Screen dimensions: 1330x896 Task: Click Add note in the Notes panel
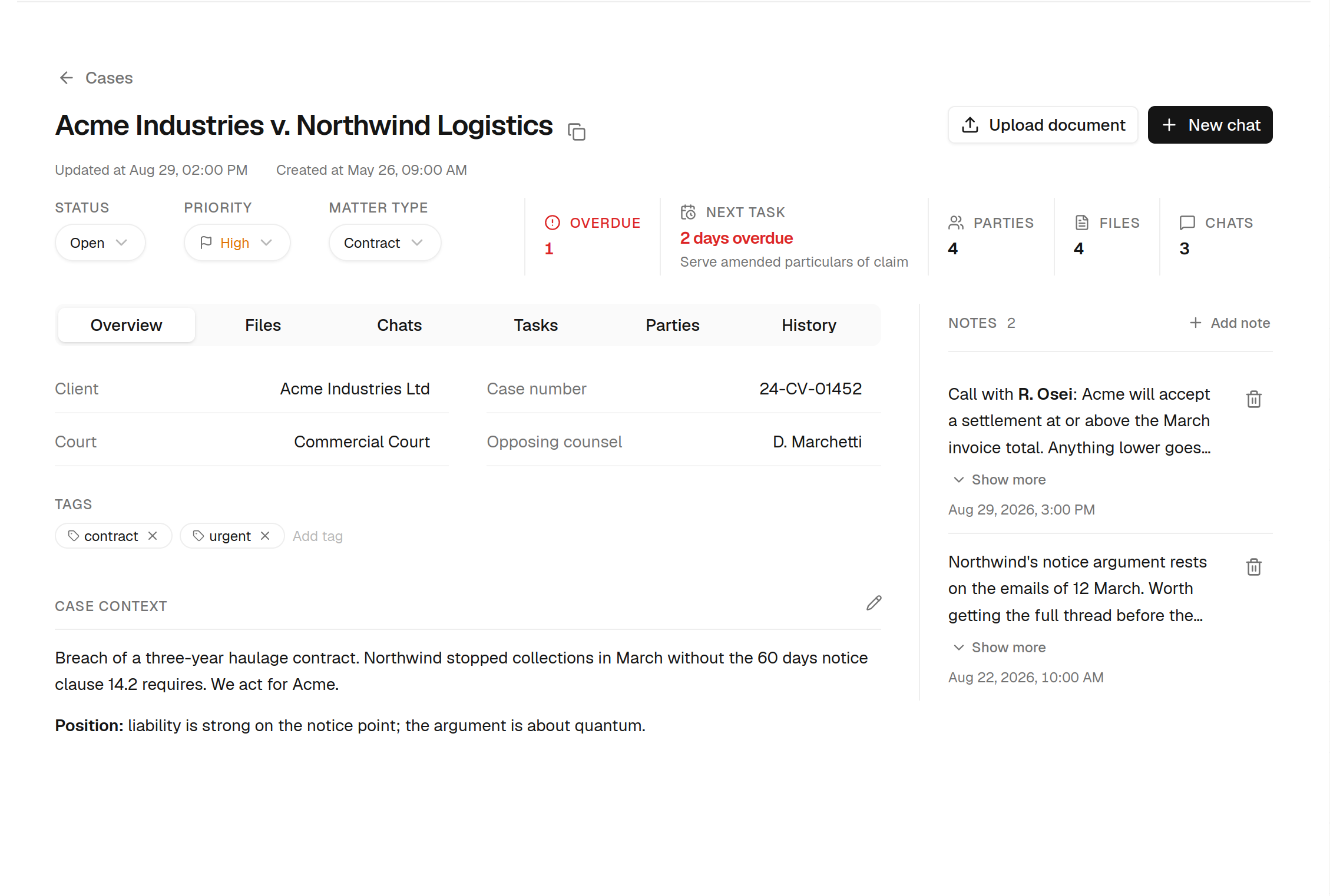click(x=1229, y=323)
